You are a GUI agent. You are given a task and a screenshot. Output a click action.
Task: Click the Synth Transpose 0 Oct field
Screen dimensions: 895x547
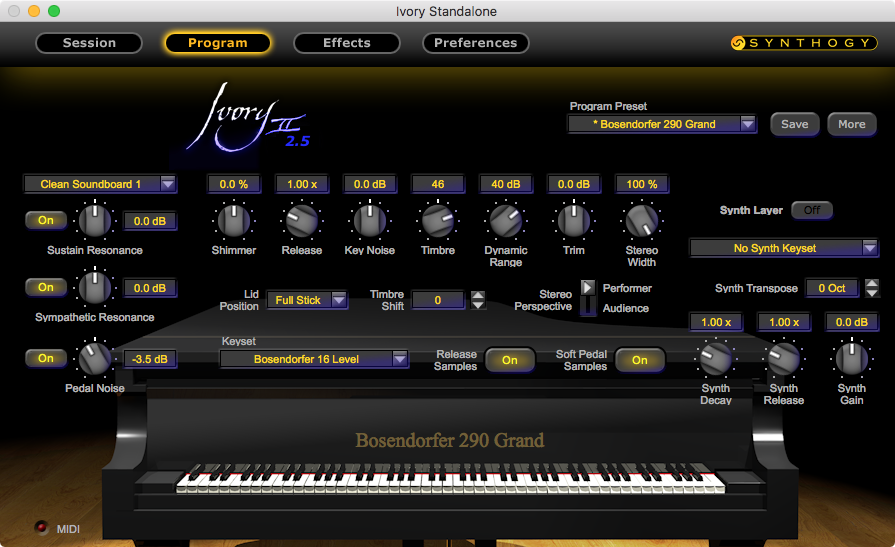point(832,288)
